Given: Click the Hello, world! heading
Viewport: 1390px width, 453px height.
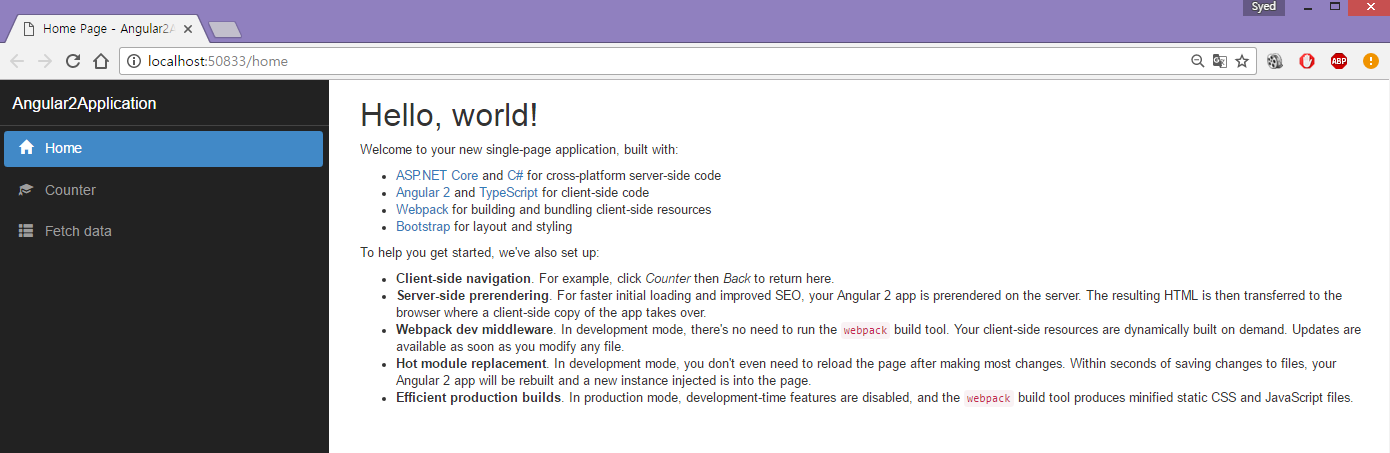Looking at the screenshot, I should point(449,115).
